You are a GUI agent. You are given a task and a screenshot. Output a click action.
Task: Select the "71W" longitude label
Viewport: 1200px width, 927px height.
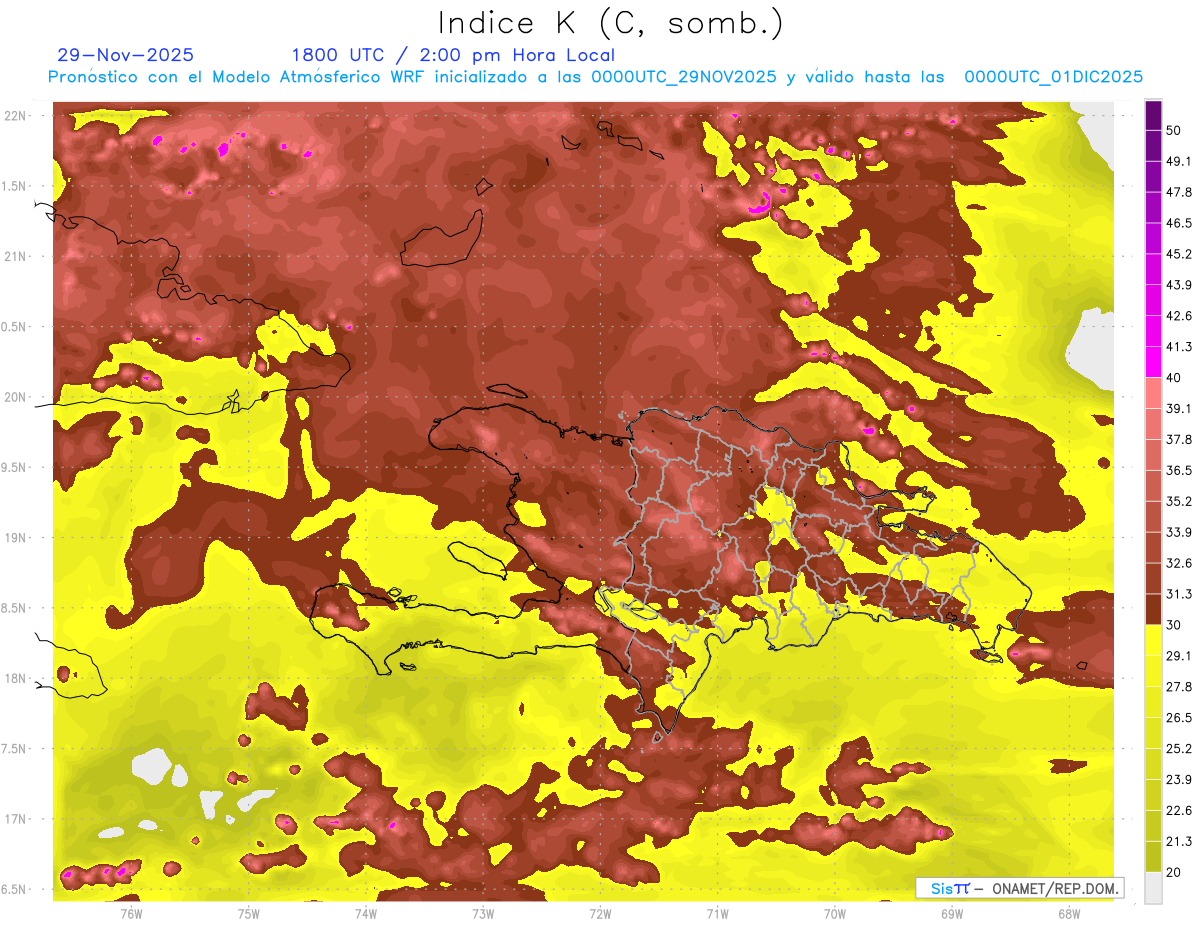point(717,913)
